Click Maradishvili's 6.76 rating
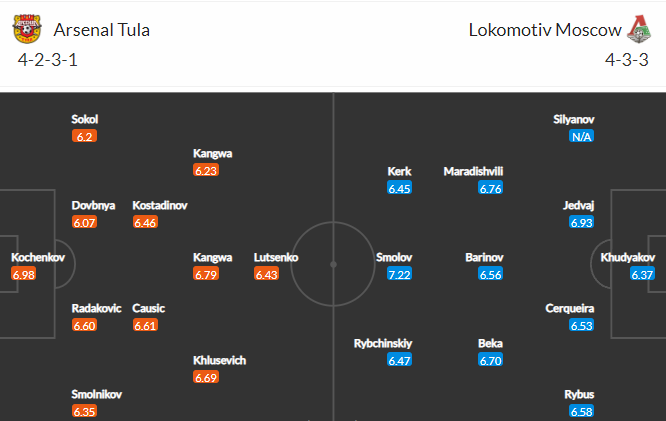The height and width of the screenshot is (421, 666). click(491, 188)
